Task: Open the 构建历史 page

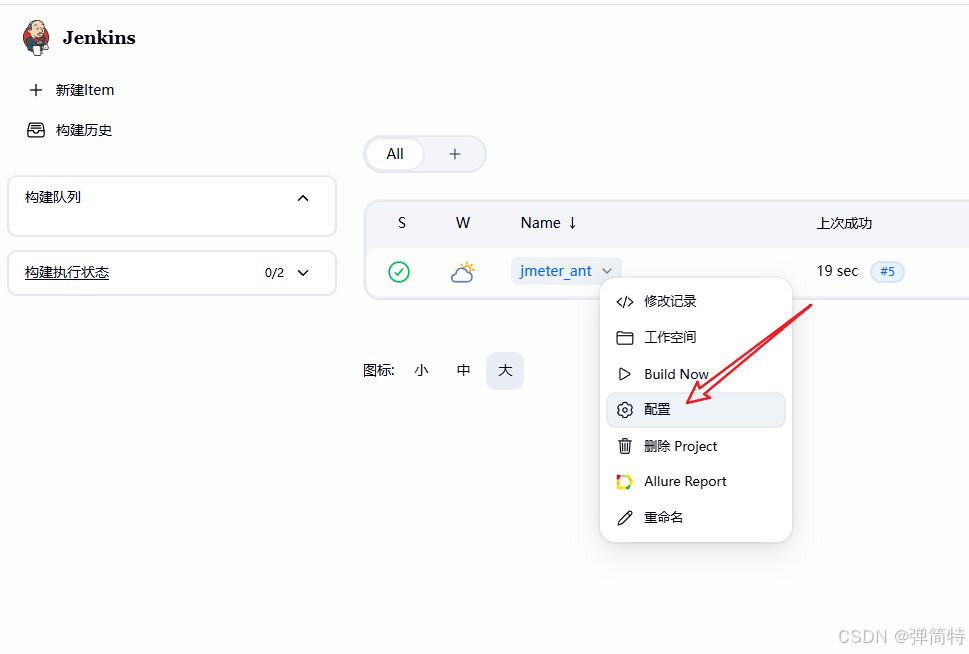Action: click(x=83, y=130)
